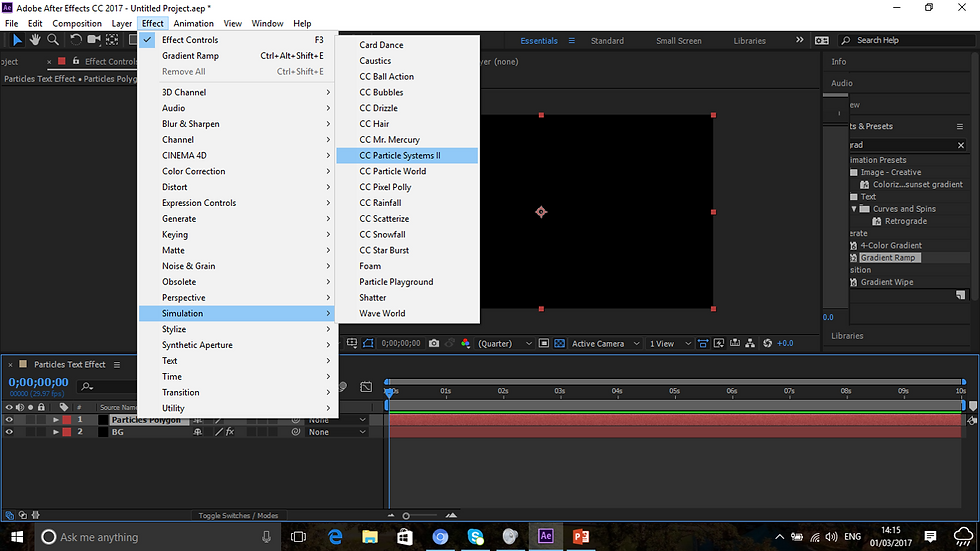980x551 pixels.
Task: Open the composition flowchart icon
Action: [x=751, y=344]
